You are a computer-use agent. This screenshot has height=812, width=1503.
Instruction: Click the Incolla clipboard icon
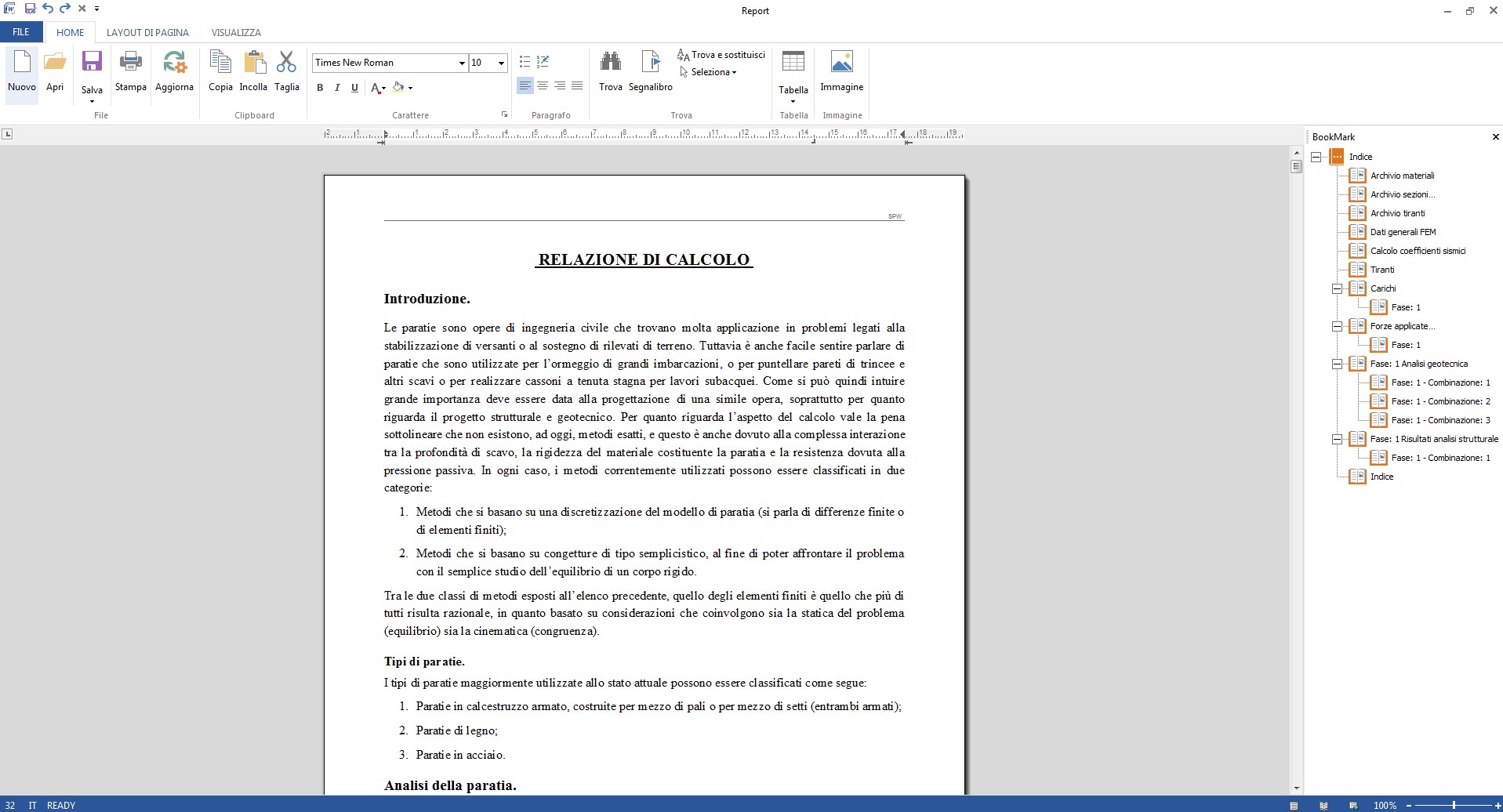click(253, 63)
